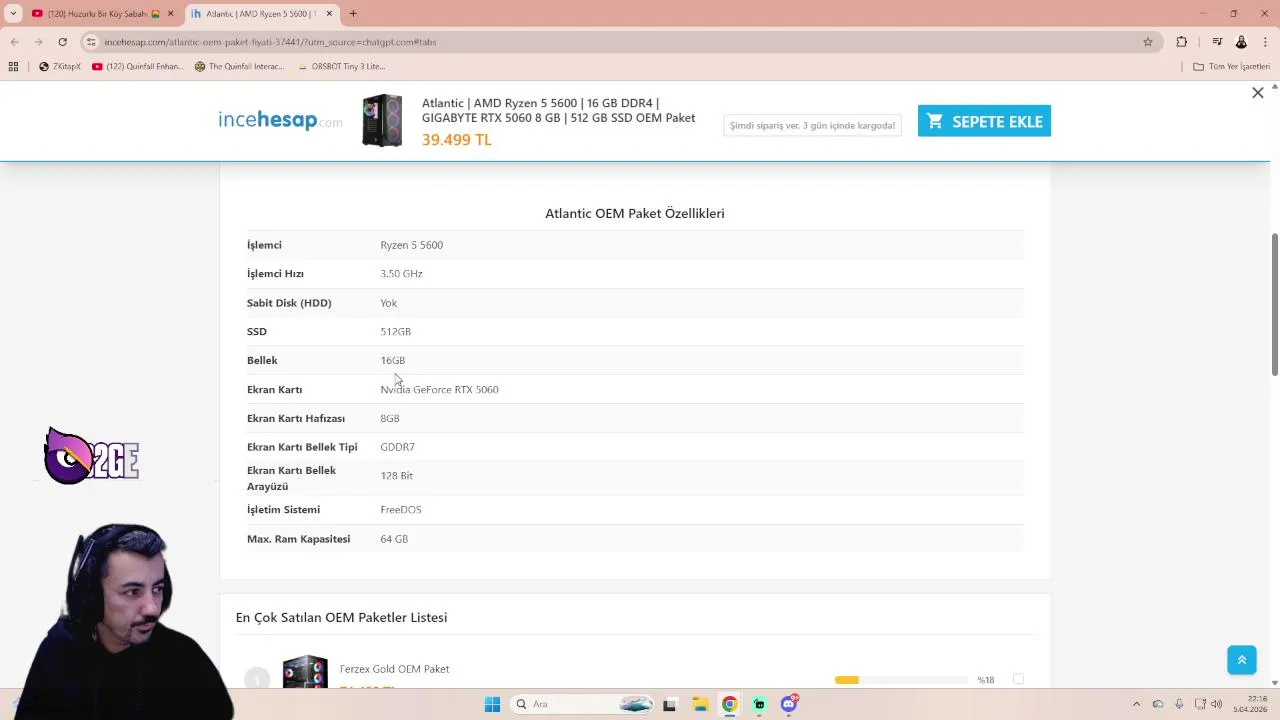Close the sticky product header bar
Screen dimensions: 1280x720
[x=1258, y=93]
